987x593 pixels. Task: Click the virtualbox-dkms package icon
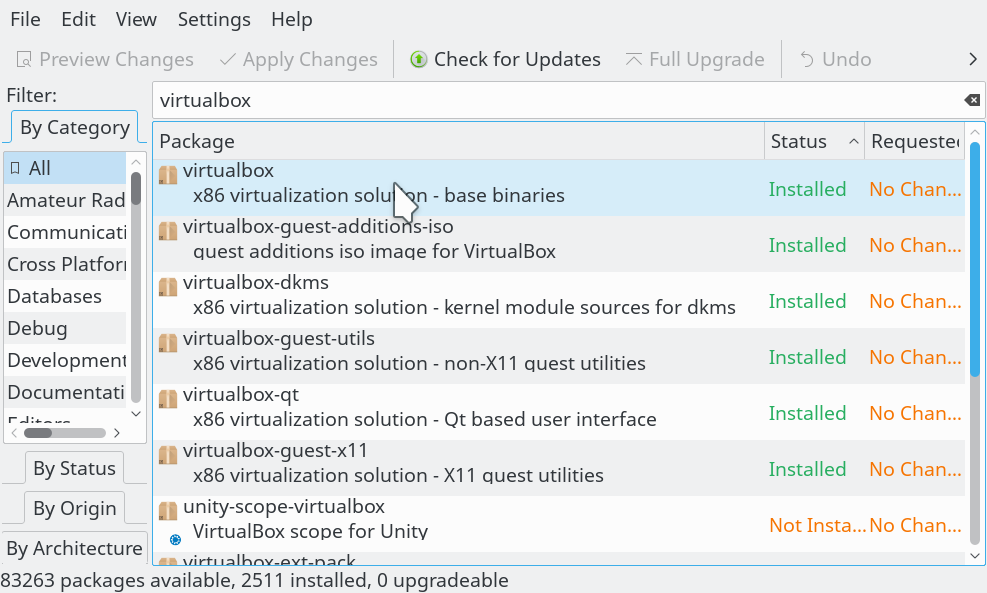coord(168,287)
